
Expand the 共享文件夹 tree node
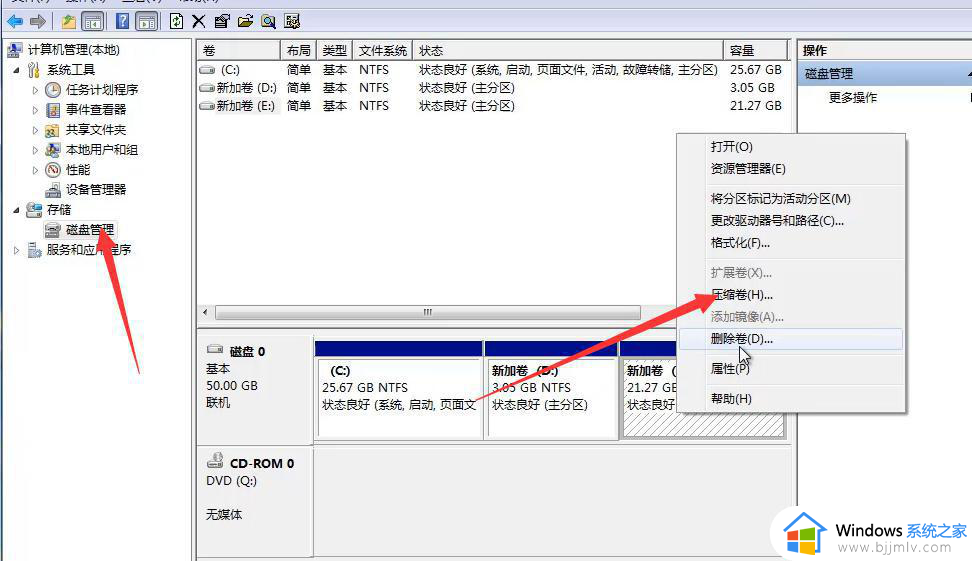(35, 130)
